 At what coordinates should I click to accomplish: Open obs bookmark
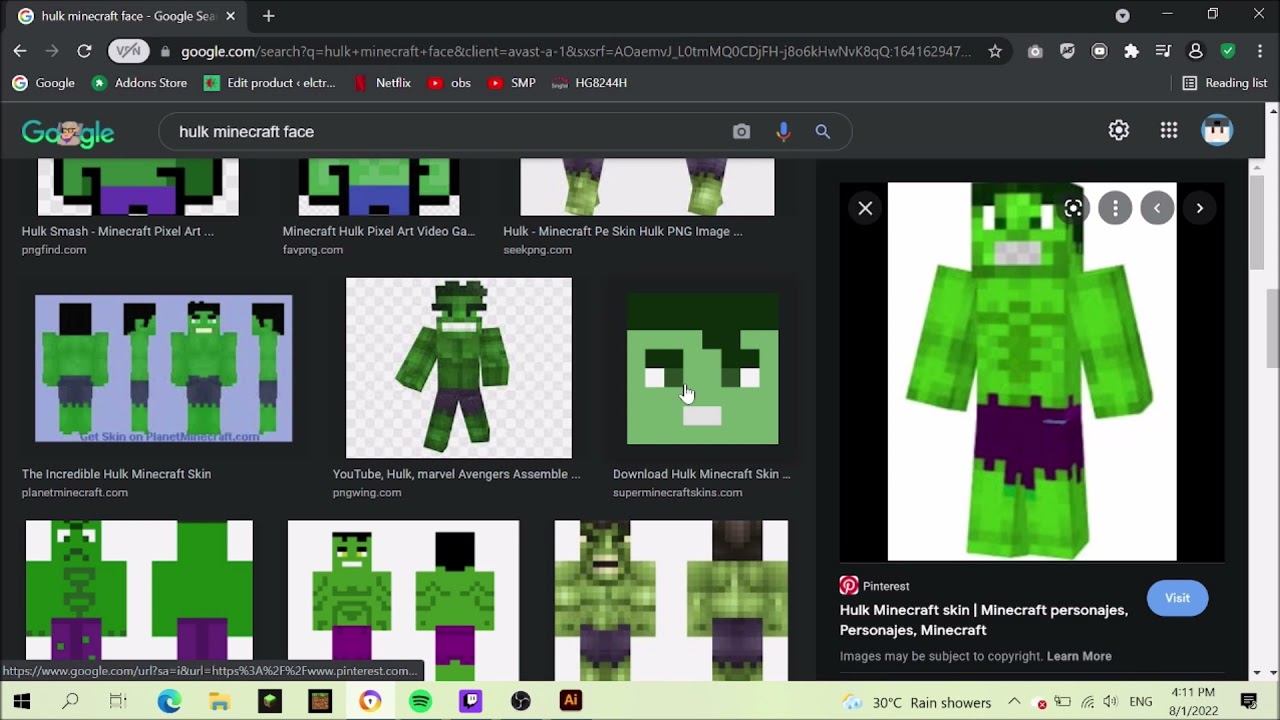coord(449,83)
